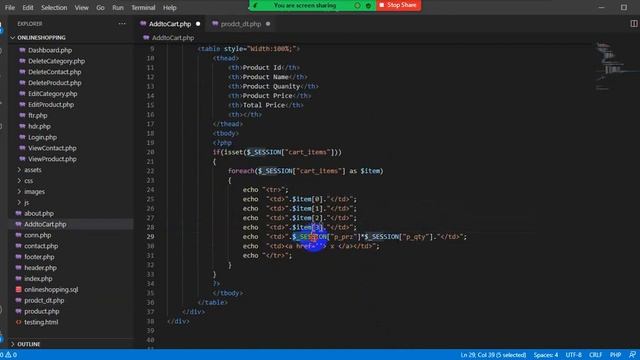Open onlineshopping.sql file

coord(51,290)
